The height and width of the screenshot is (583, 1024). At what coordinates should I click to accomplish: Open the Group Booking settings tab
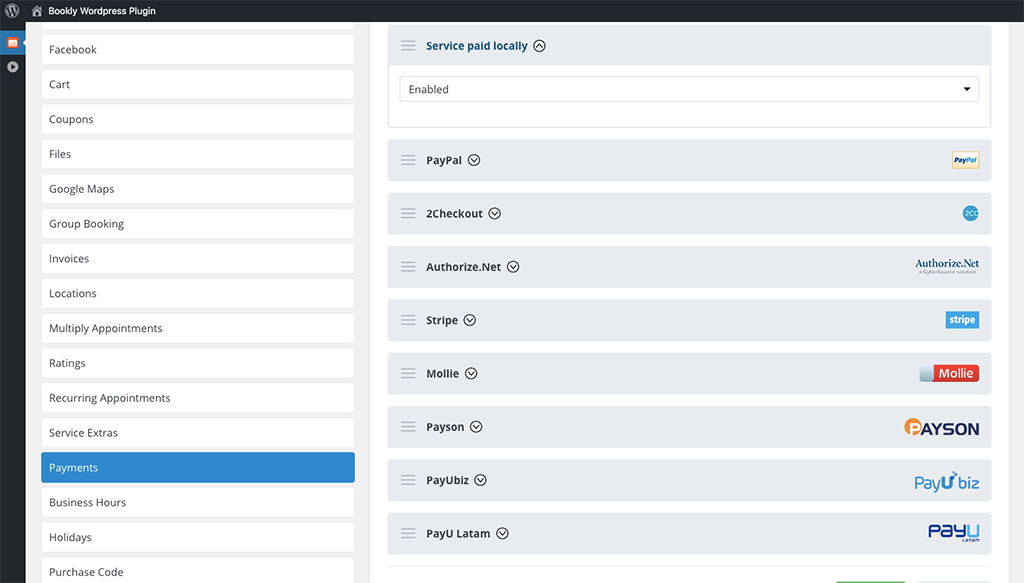(198, 224)
